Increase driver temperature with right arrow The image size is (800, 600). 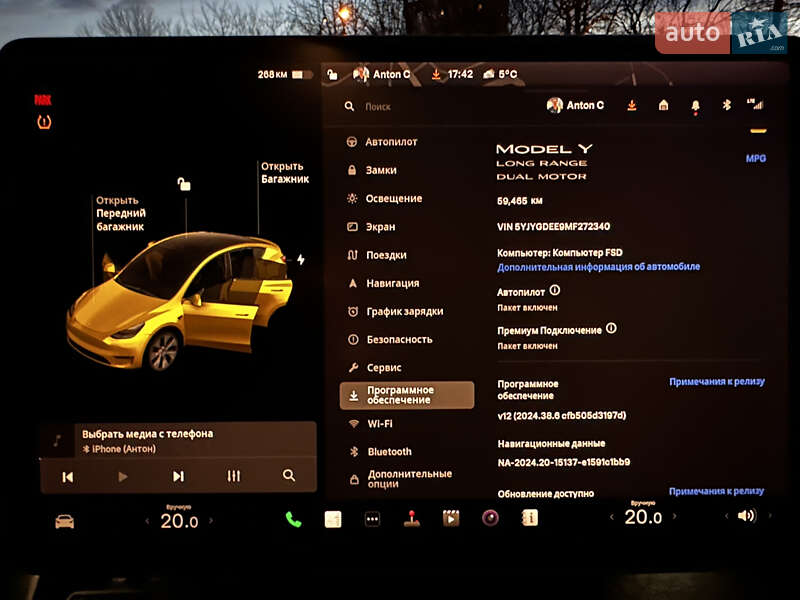tap(211, 521)
